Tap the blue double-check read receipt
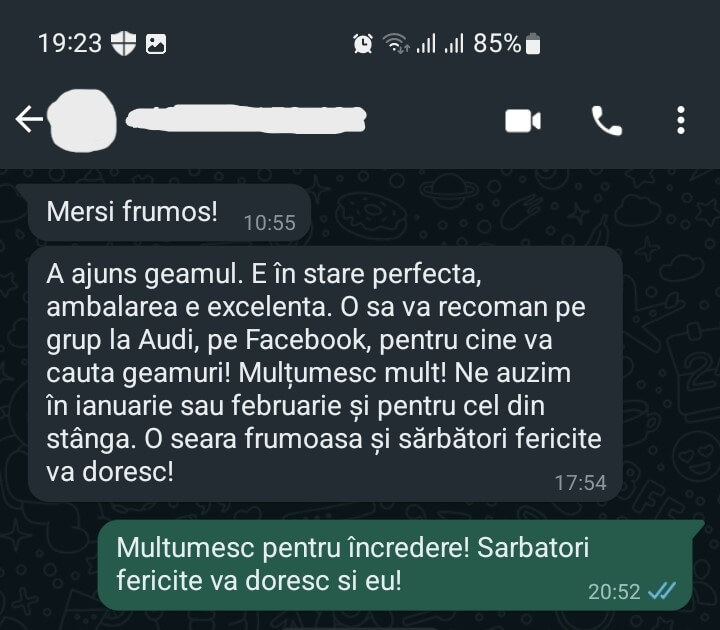 [662, 591]
